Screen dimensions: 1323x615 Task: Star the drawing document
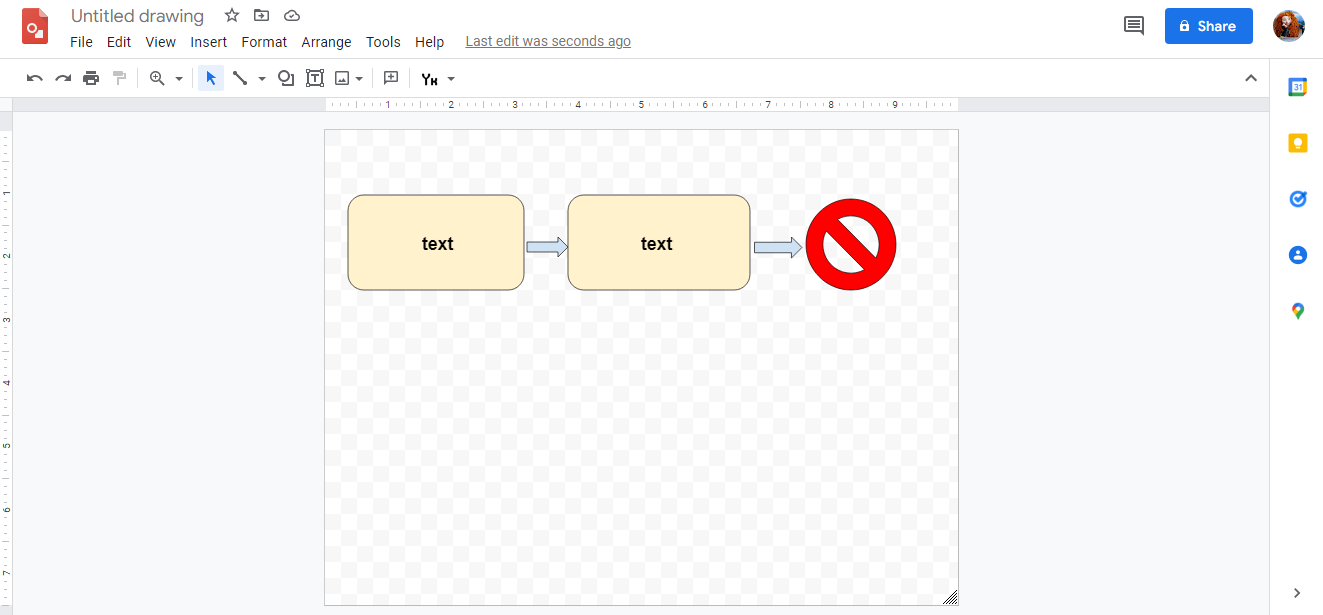232,15
